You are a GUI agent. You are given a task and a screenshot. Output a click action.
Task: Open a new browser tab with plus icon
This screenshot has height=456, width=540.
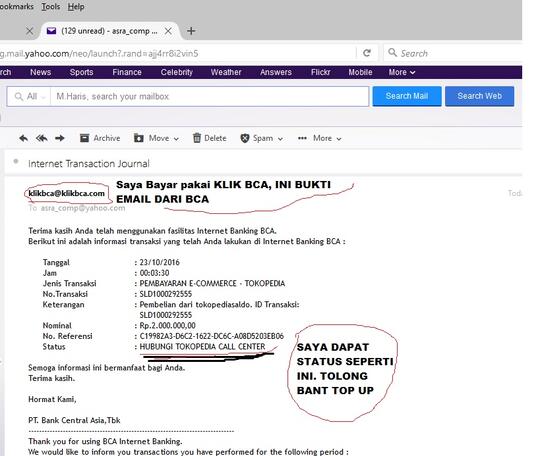(191, 31)
